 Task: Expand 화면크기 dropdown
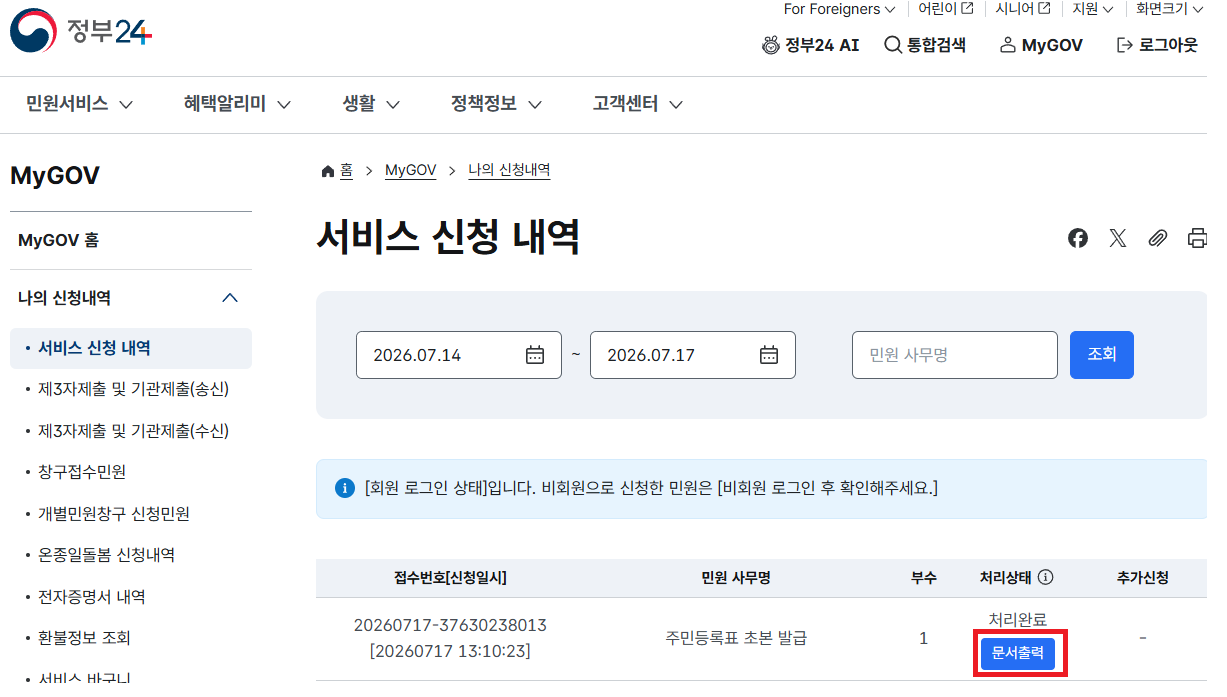1169,9
